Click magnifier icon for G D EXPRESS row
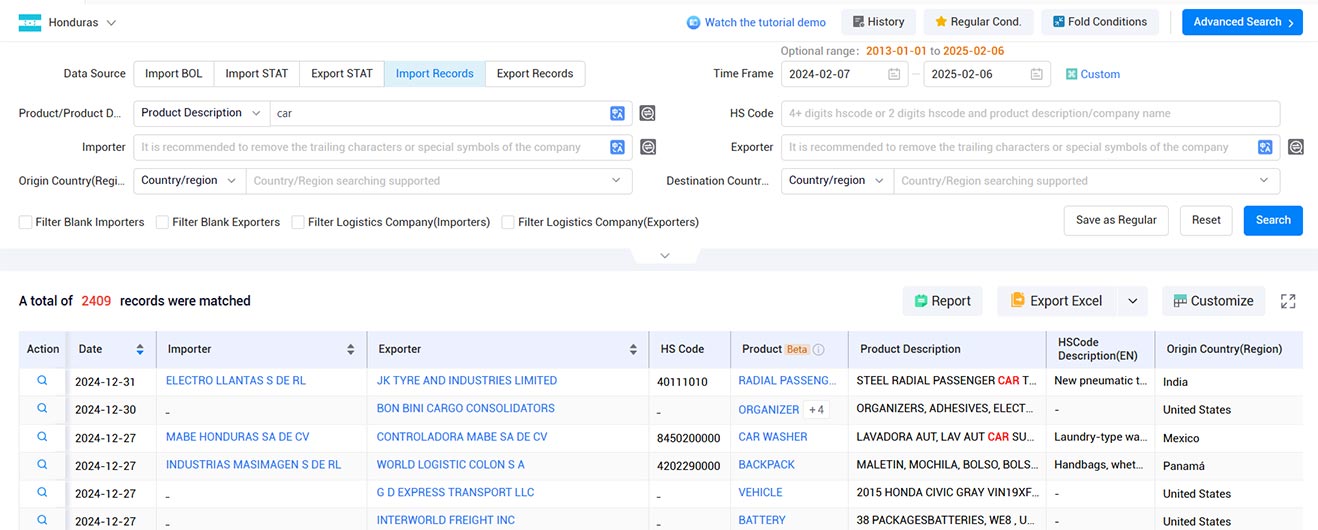 tap(42, 493)
